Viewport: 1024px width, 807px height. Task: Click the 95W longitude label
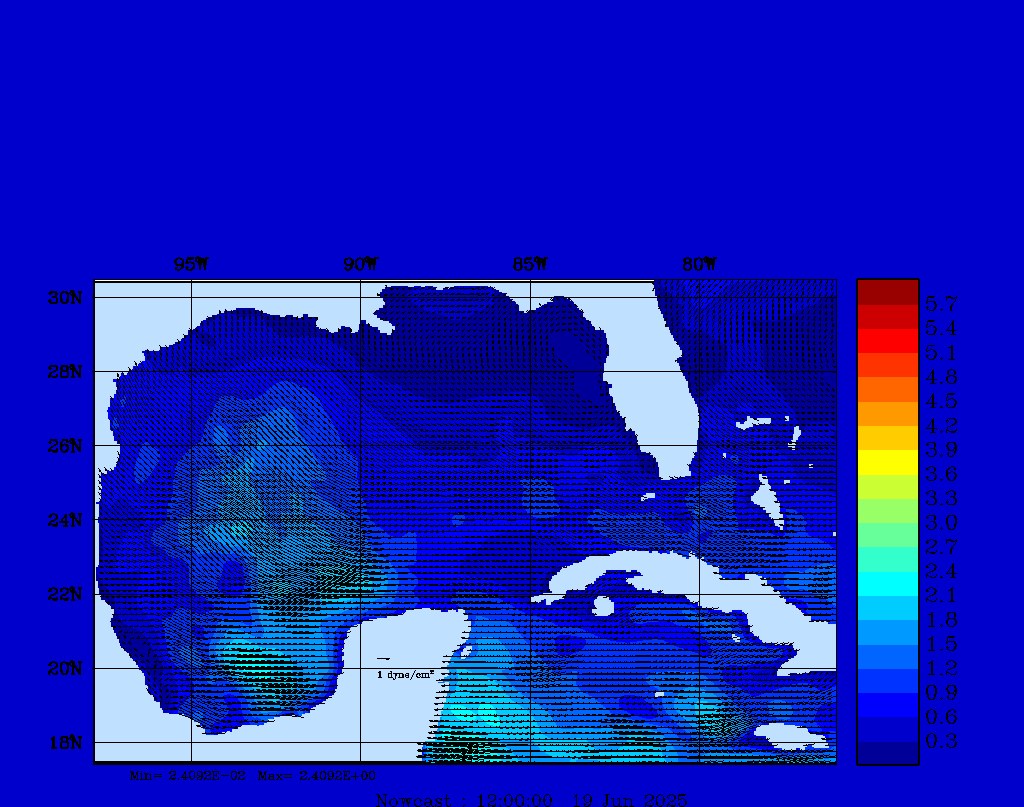point(190,265)
